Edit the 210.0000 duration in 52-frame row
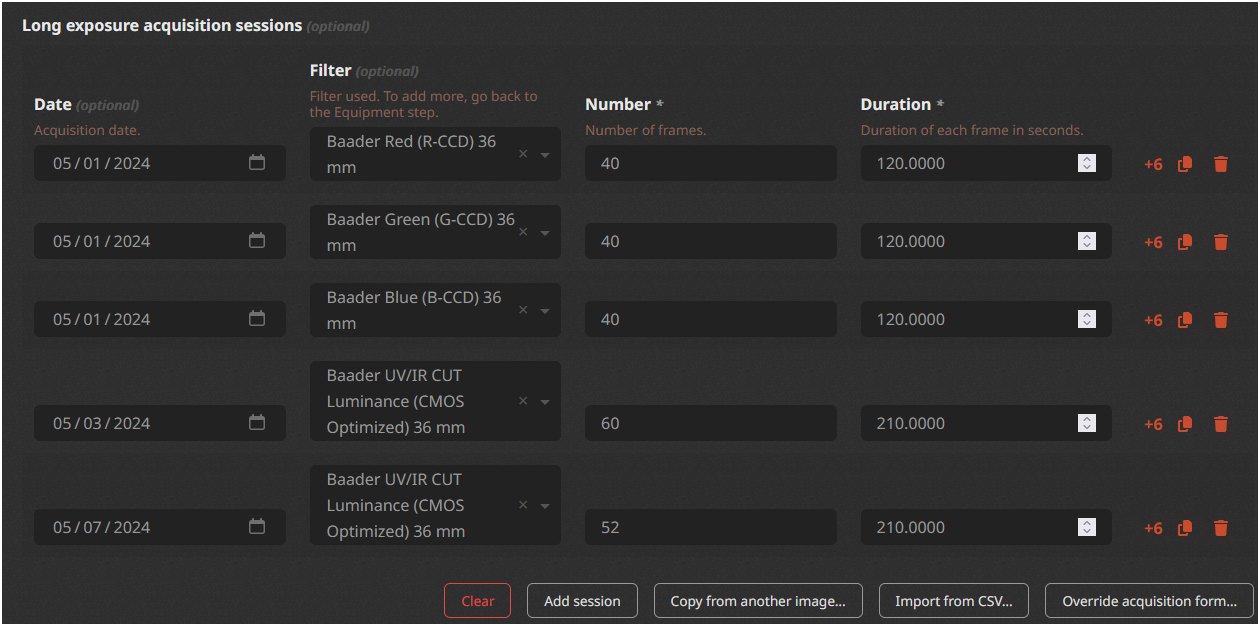 pyautogui.click(x=986, y=527)
